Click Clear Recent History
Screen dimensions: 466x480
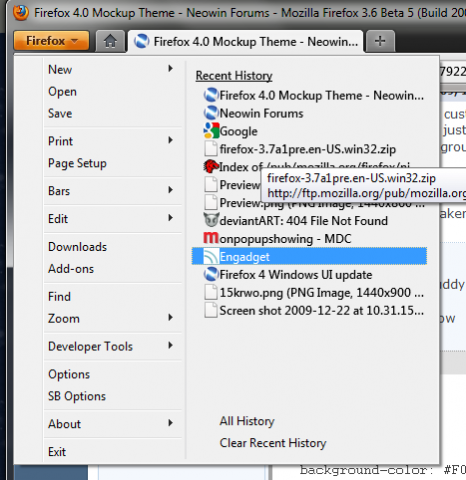pyautogui.click(x=273, y=443)
